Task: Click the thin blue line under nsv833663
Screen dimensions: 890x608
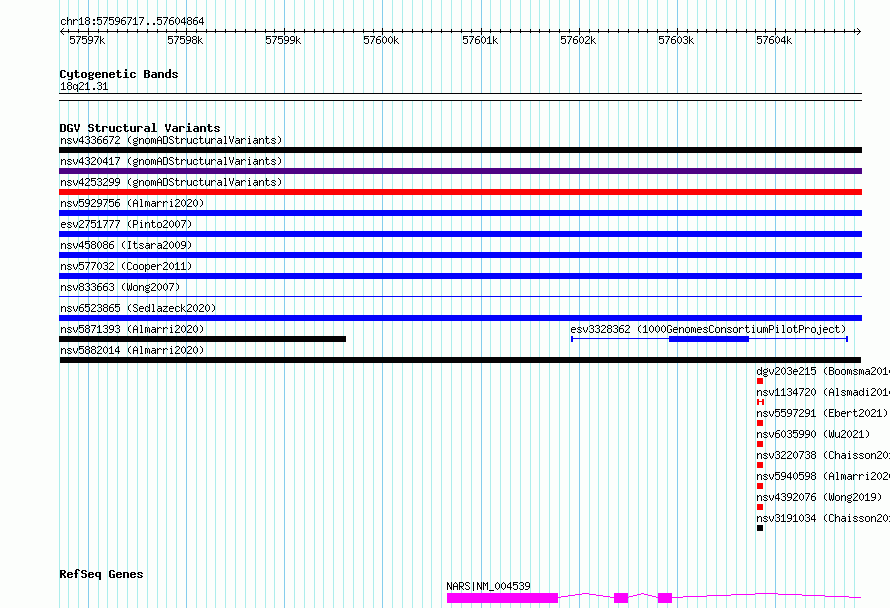Action: 460,296
